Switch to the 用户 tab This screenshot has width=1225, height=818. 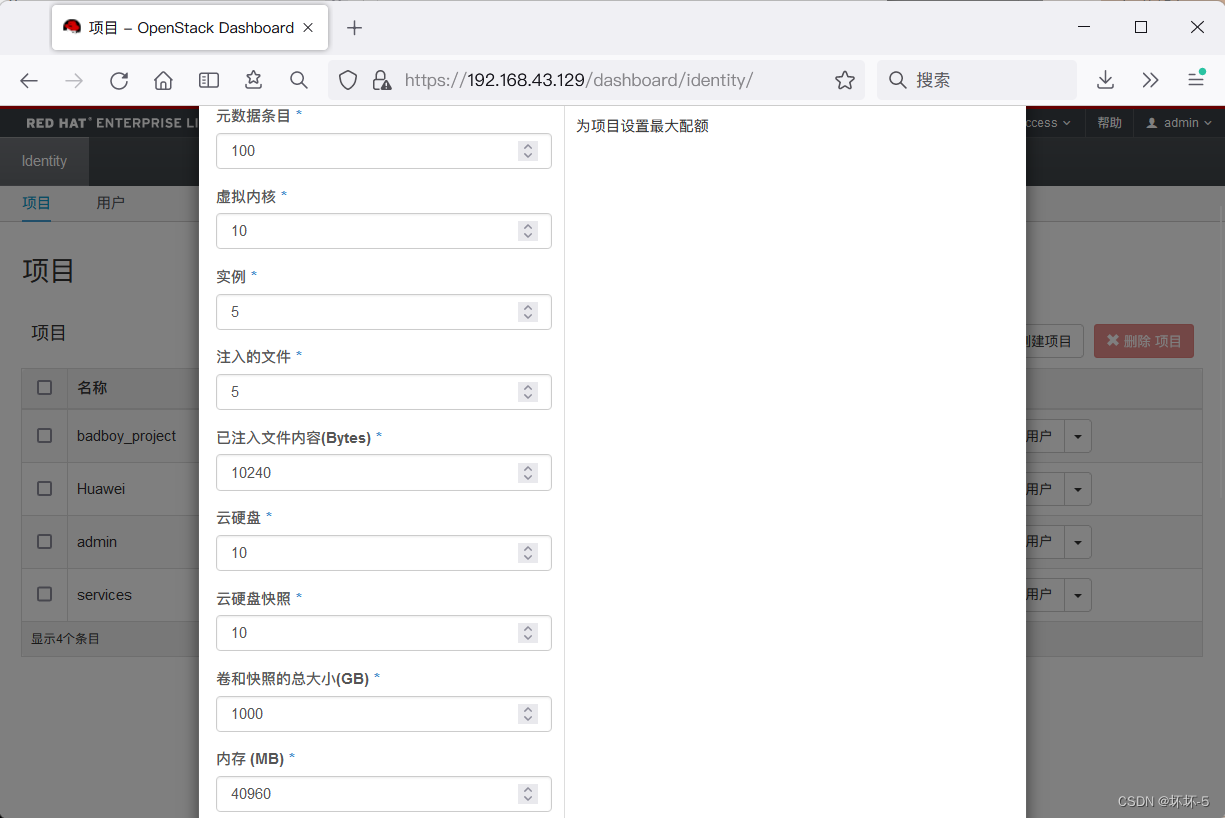click(x=110, y=203)
